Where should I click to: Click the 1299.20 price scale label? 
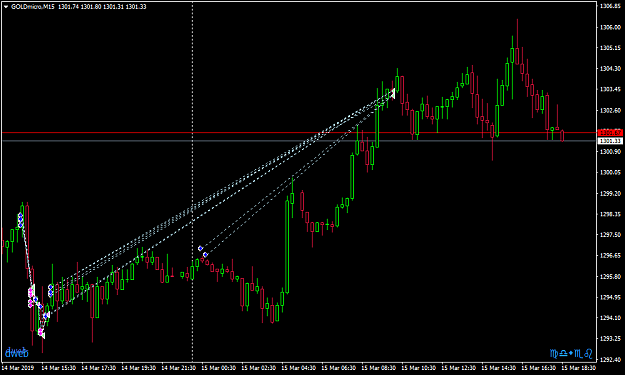[610, 193]
